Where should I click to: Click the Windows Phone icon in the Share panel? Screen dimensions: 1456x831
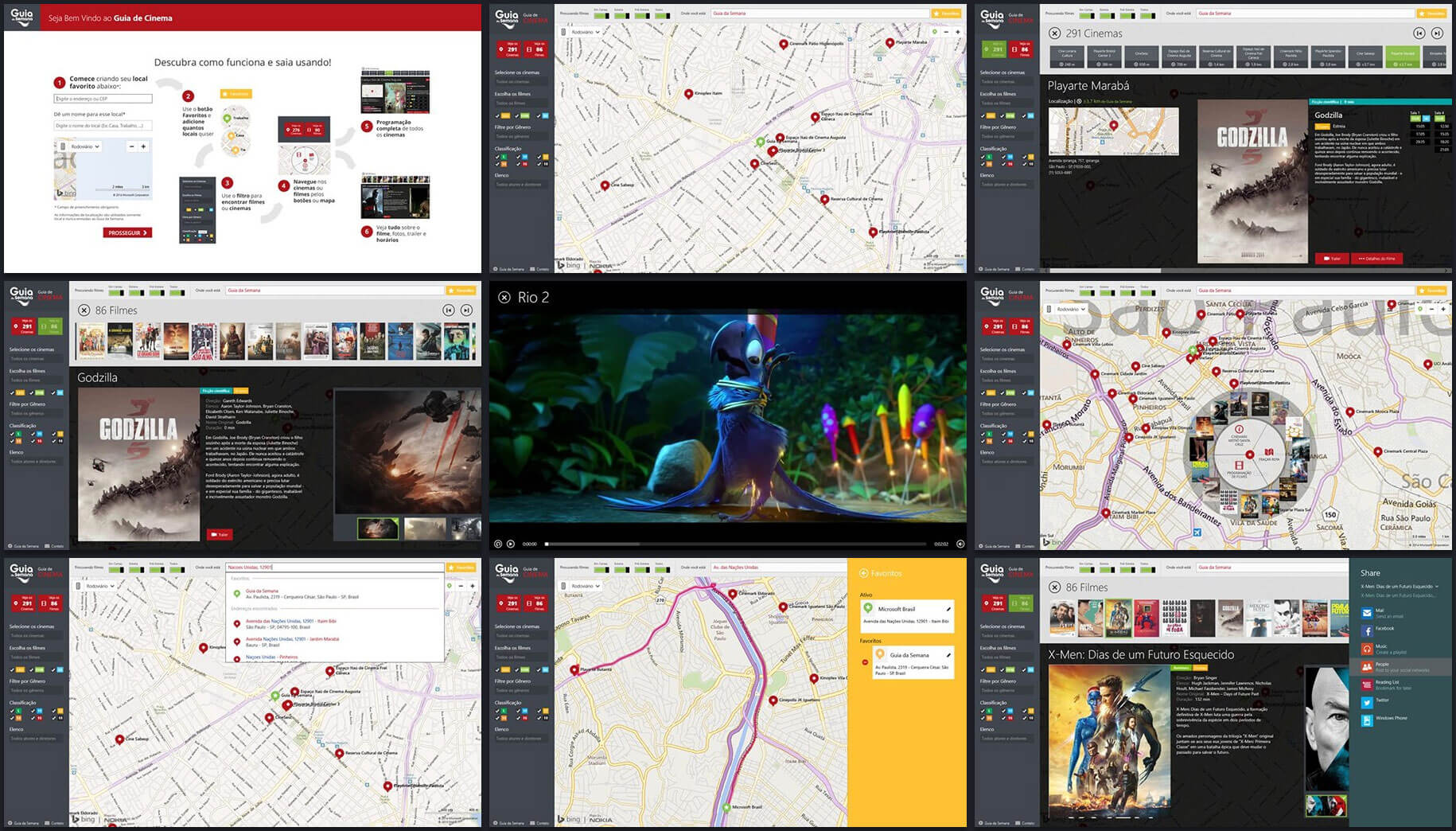tap(1367, 720)
